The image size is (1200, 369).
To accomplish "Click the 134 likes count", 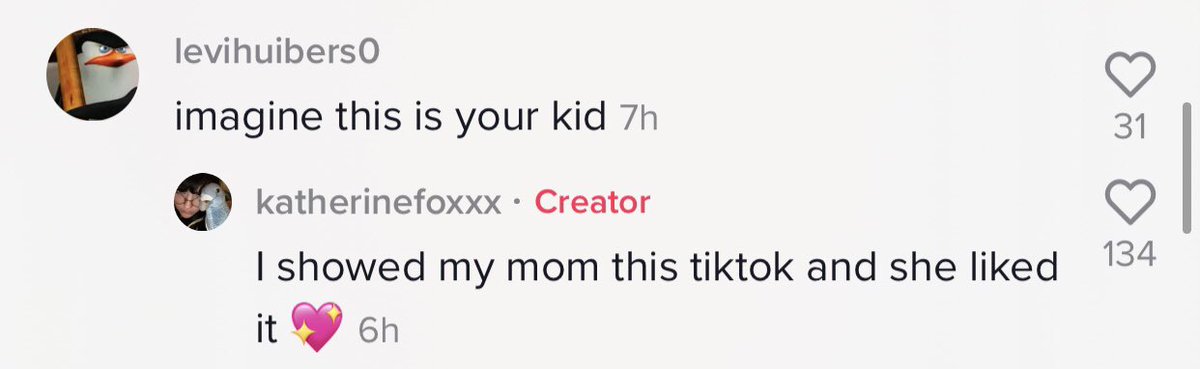I will coord(1130,255).
